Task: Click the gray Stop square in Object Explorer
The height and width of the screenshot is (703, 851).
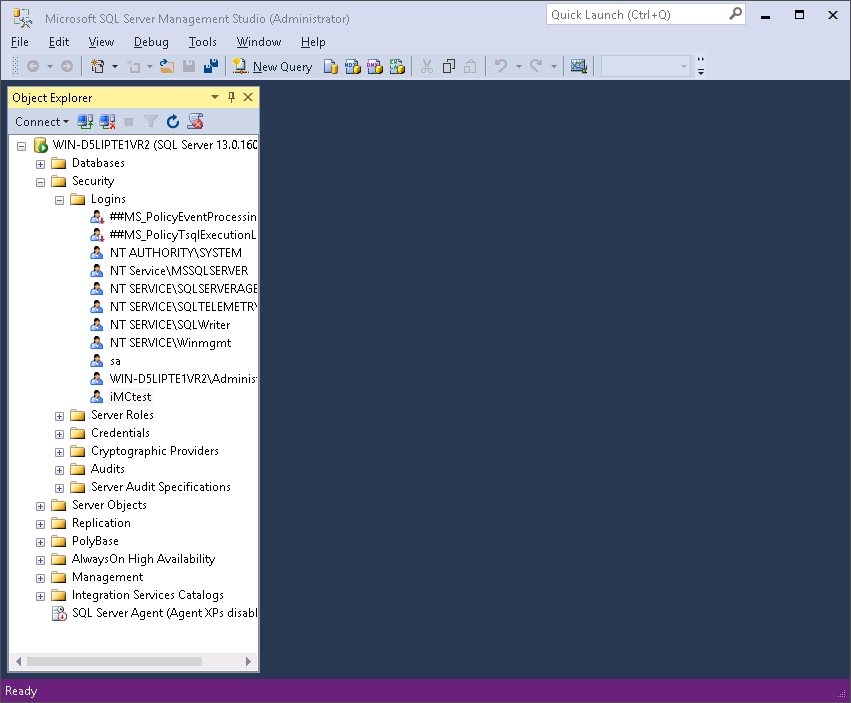Action: click(129, 122)
